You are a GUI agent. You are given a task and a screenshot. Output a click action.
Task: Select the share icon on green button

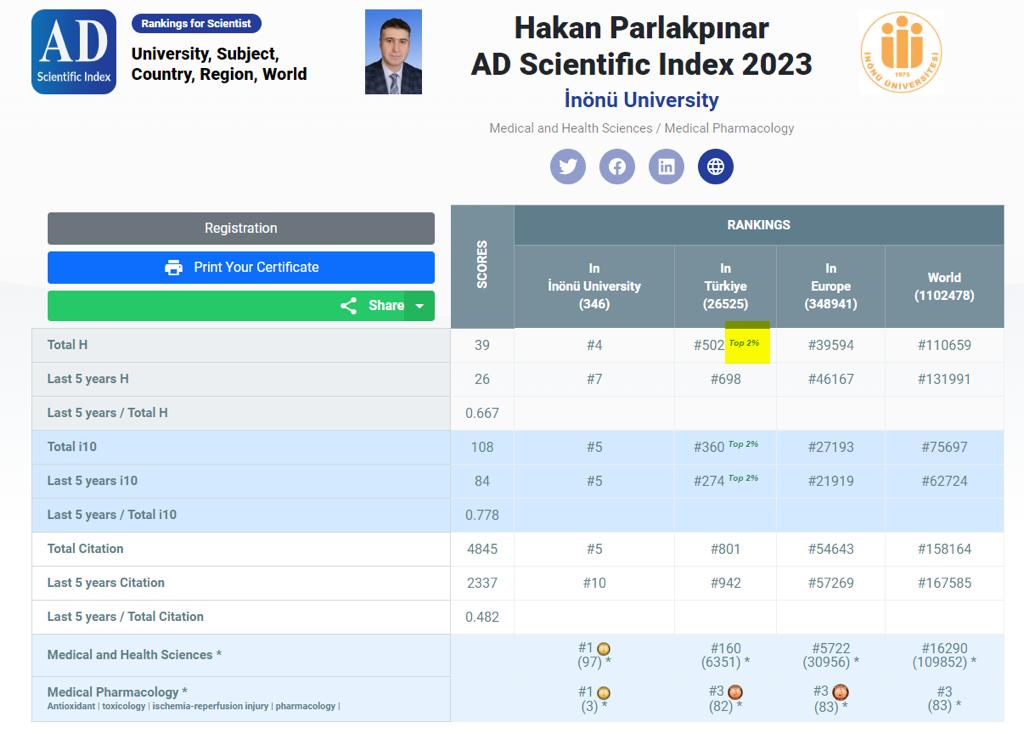(x=349, y=306)
